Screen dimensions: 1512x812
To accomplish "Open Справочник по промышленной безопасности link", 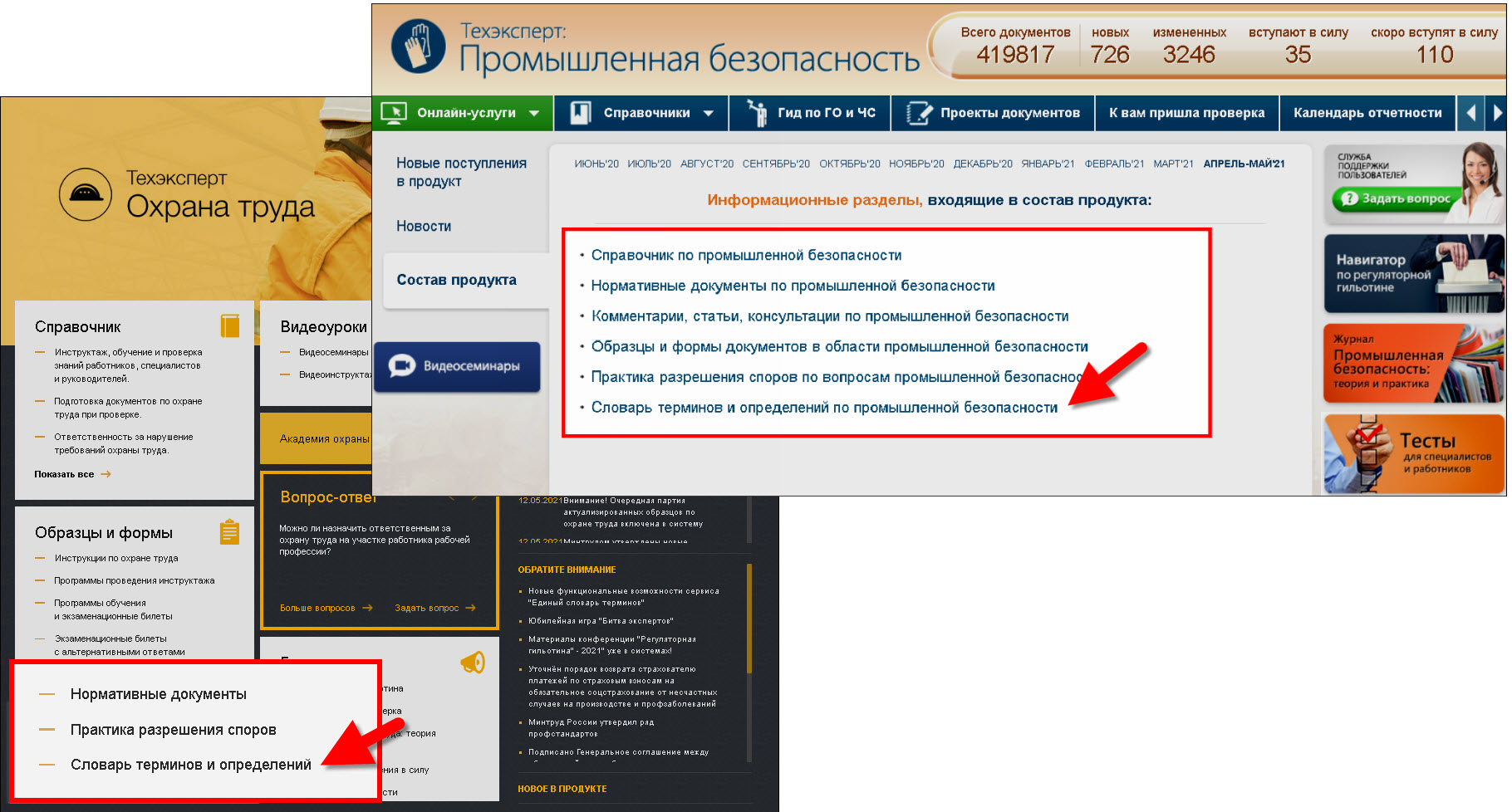I will pos(746,256).
